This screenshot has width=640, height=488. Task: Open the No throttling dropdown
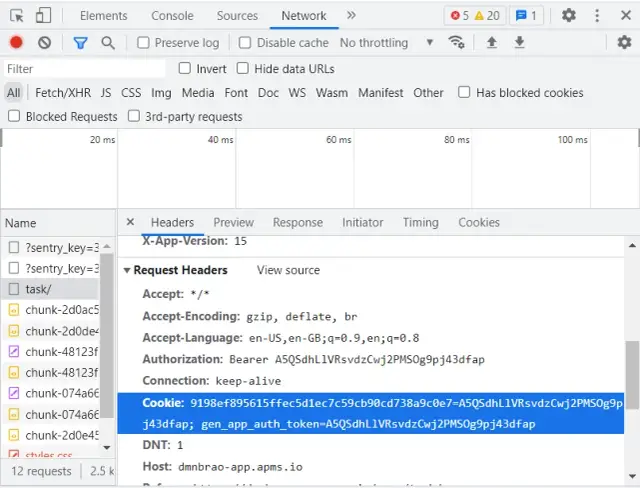pos(386,43)
